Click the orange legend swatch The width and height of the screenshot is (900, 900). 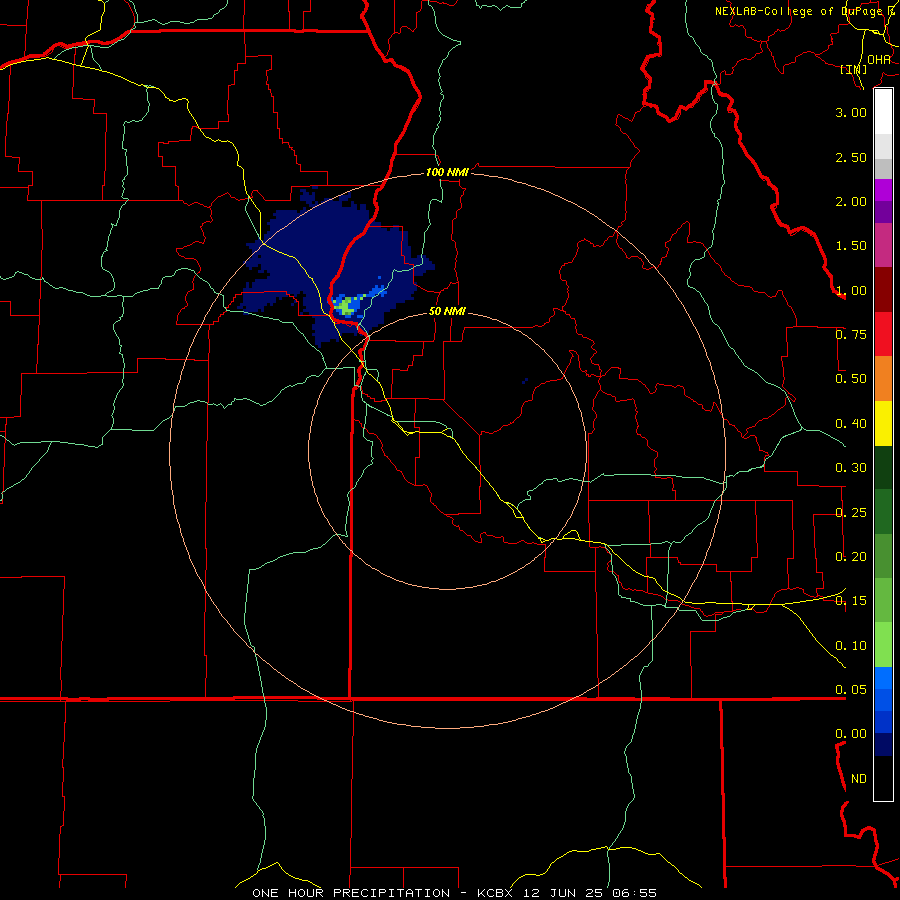[883, 378]
